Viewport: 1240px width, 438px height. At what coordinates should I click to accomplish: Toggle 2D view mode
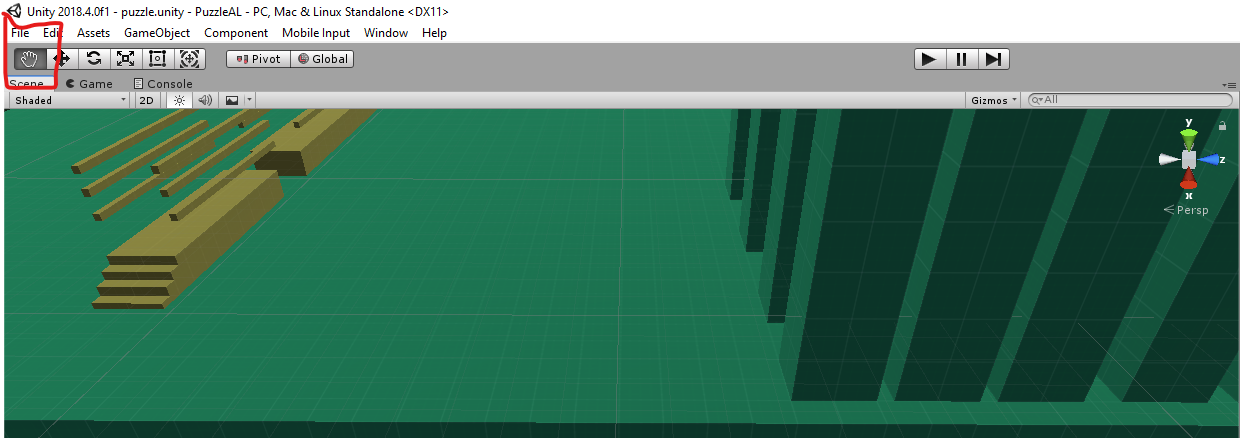[x=147, y=100]
